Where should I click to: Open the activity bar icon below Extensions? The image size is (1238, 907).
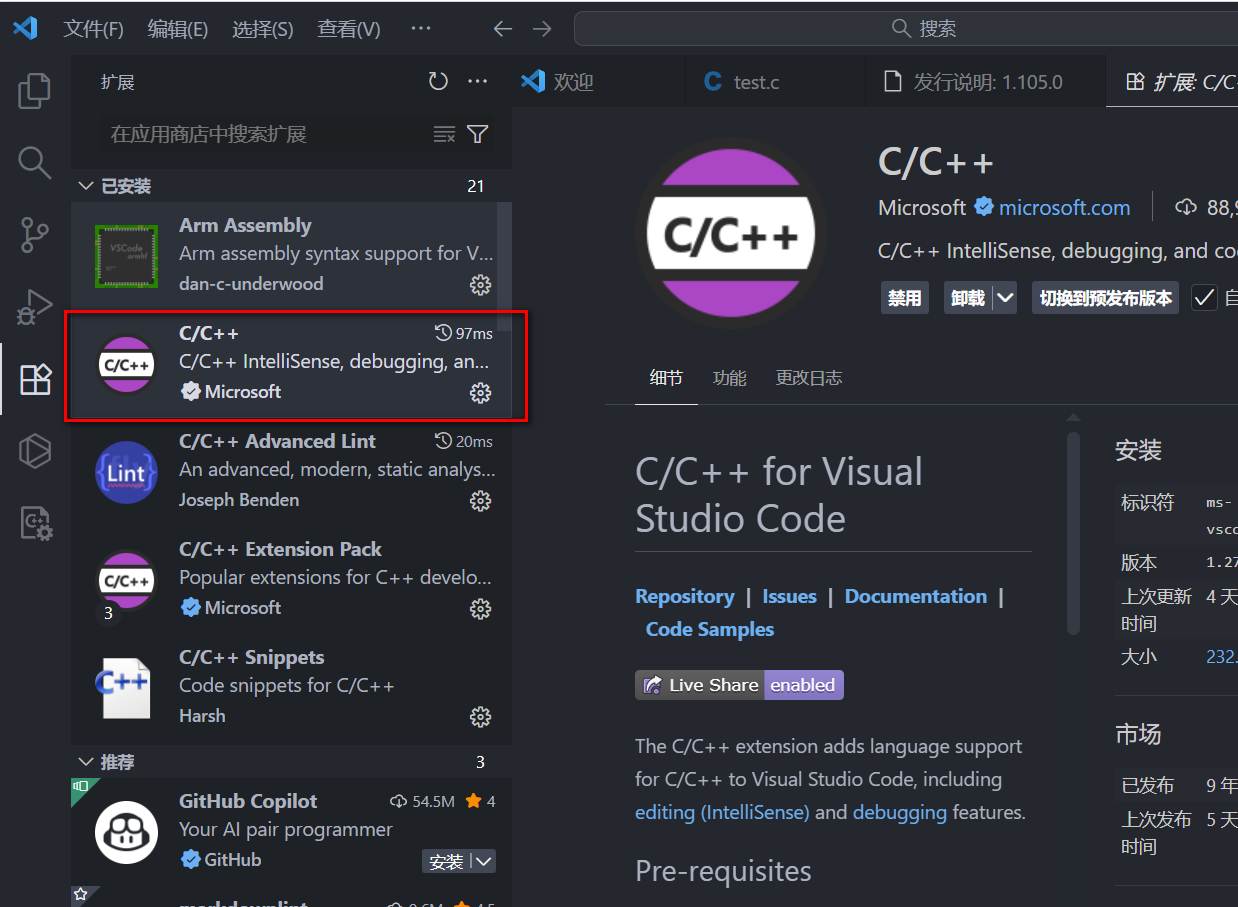[35, 451]
